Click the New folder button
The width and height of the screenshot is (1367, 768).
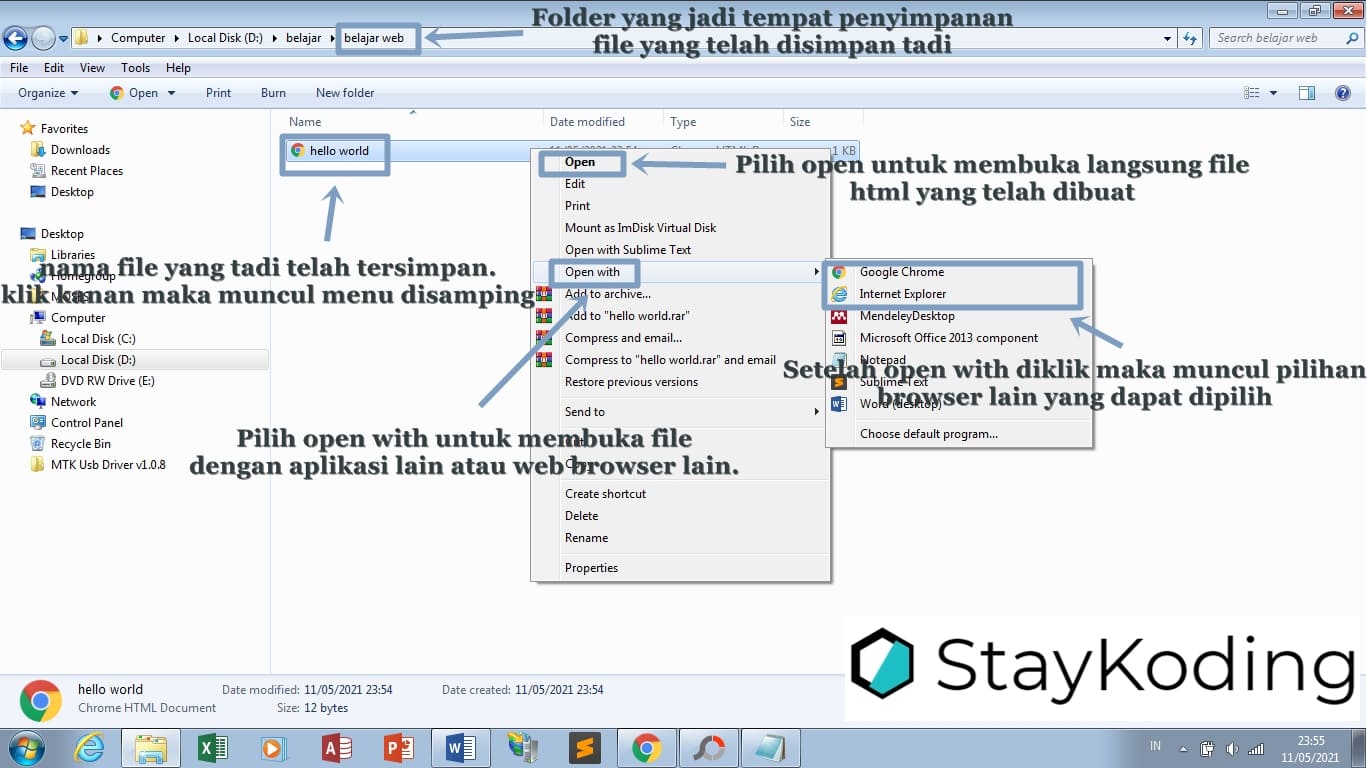coord(344,92)
